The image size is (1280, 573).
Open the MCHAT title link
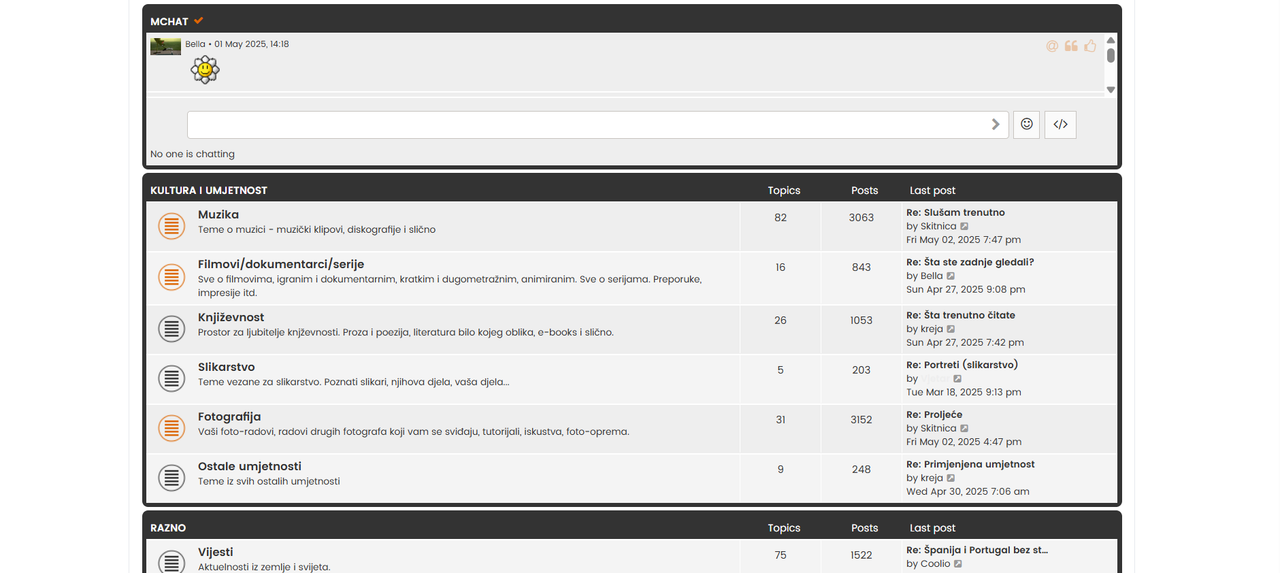pyautogui.click(x=169, y=21)
